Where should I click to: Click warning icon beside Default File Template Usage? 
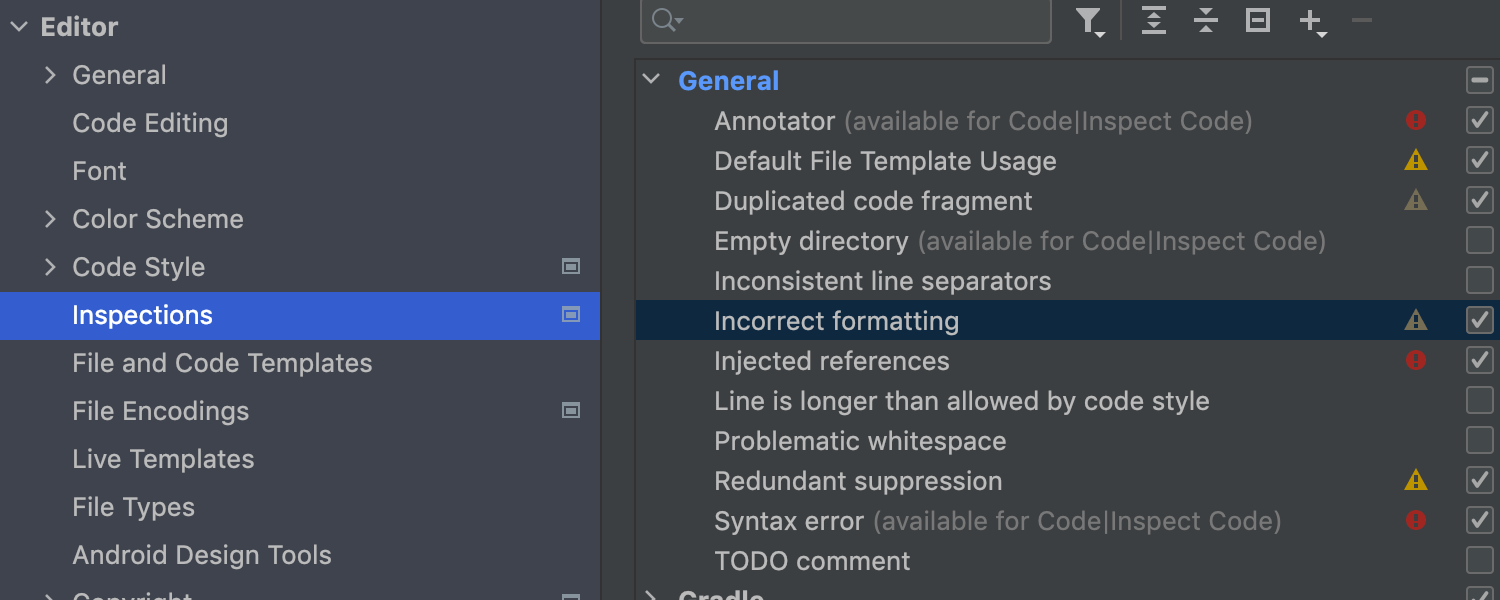click(1416, 161)
